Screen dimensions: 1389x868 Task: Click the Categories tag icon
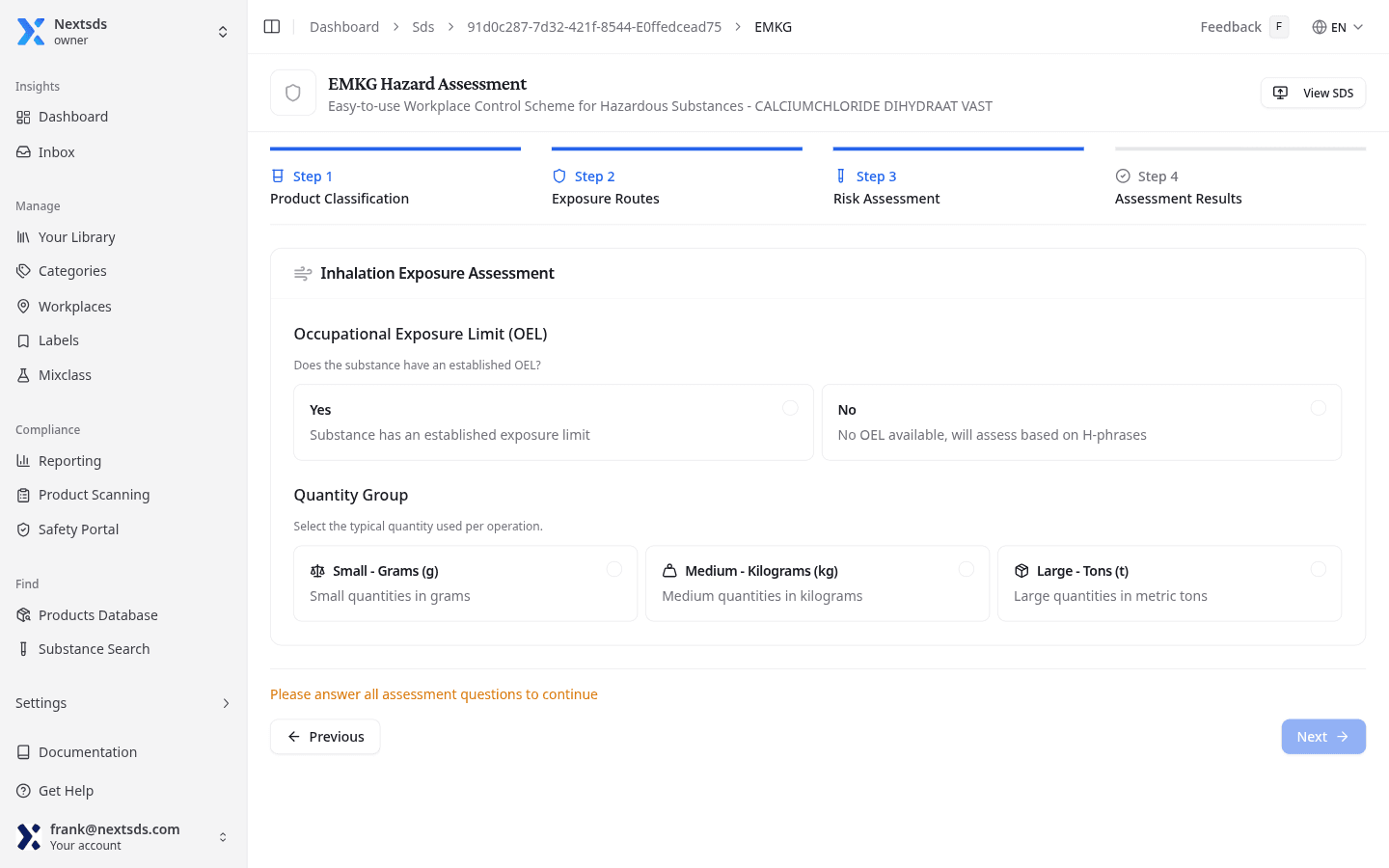point(23,271)
